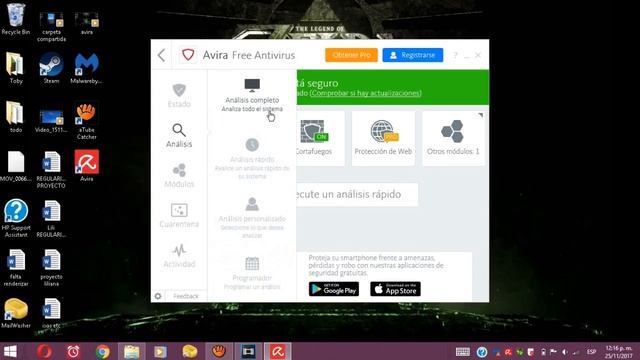
Task: Open Opera from the taskbar
Action: [x=44, y=351]
